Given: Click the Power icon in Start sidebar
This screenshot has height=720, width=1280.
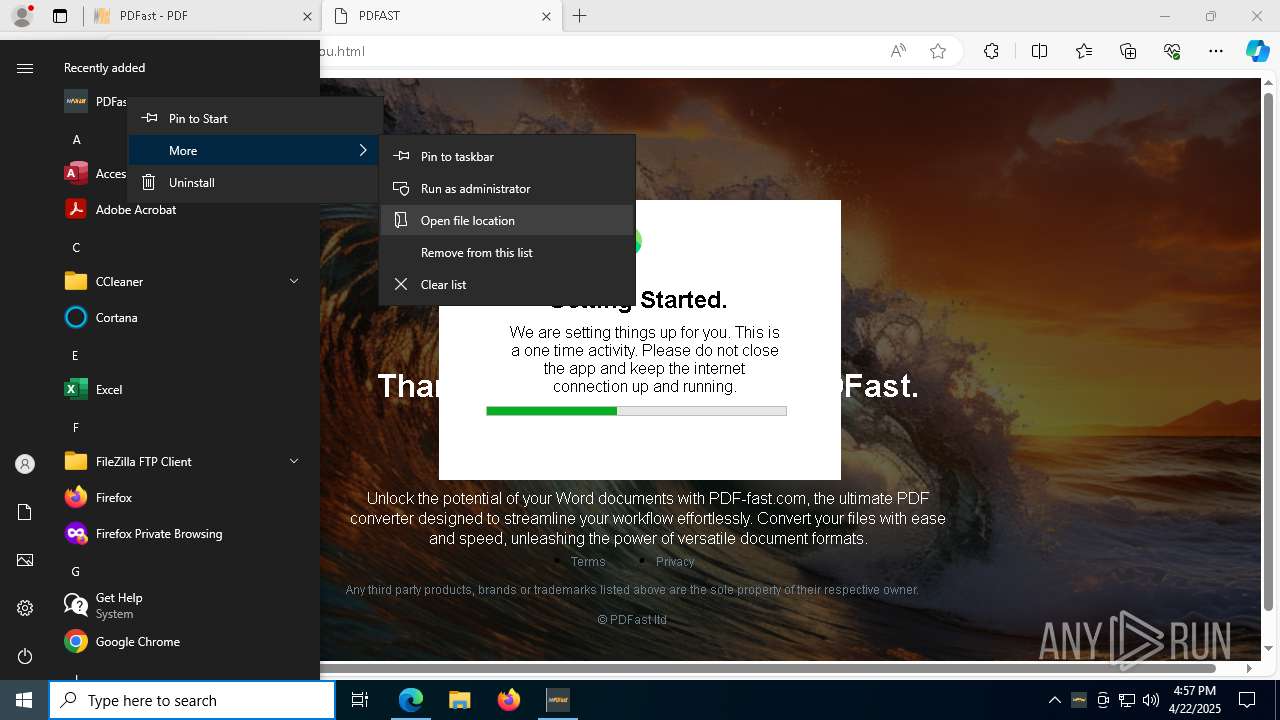Looking at the screenshot, I should click(x=25, y=656).
